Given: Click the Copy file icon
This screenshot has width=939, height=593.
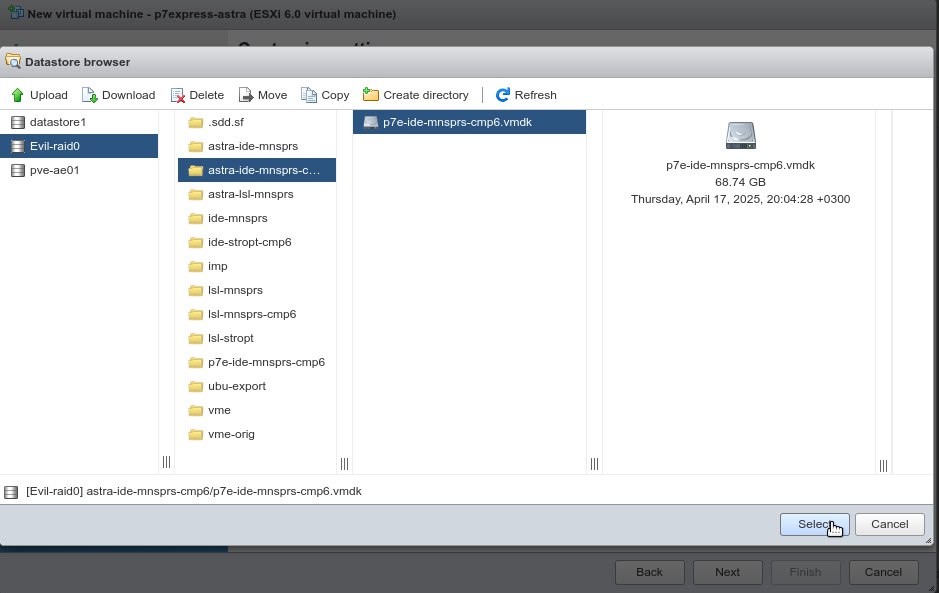Looking at the screenshot, I should tap(309, 95).
